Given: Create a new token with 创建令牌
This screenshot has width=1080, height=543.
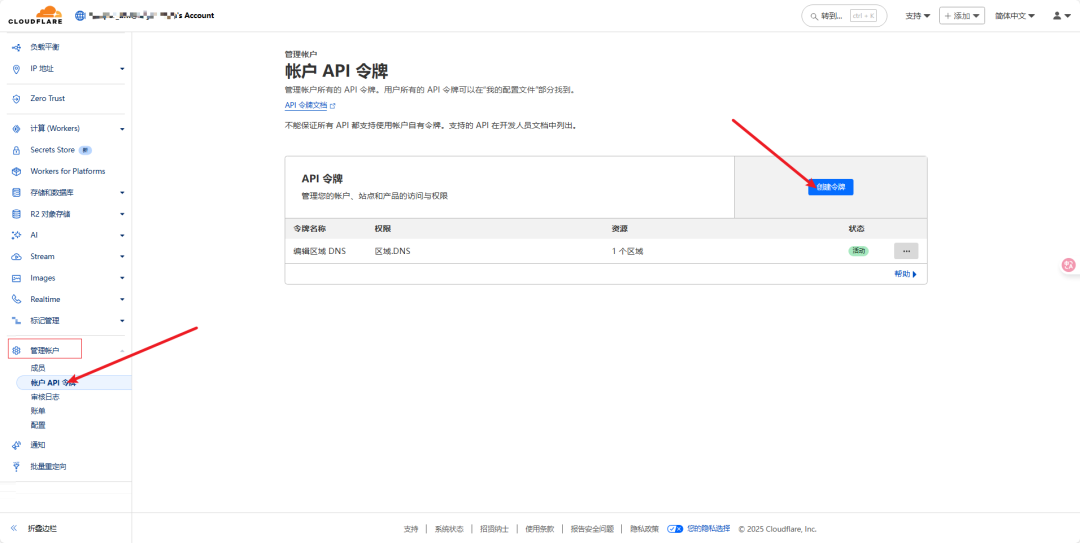Looking at the screenshot, I should 831,187.
